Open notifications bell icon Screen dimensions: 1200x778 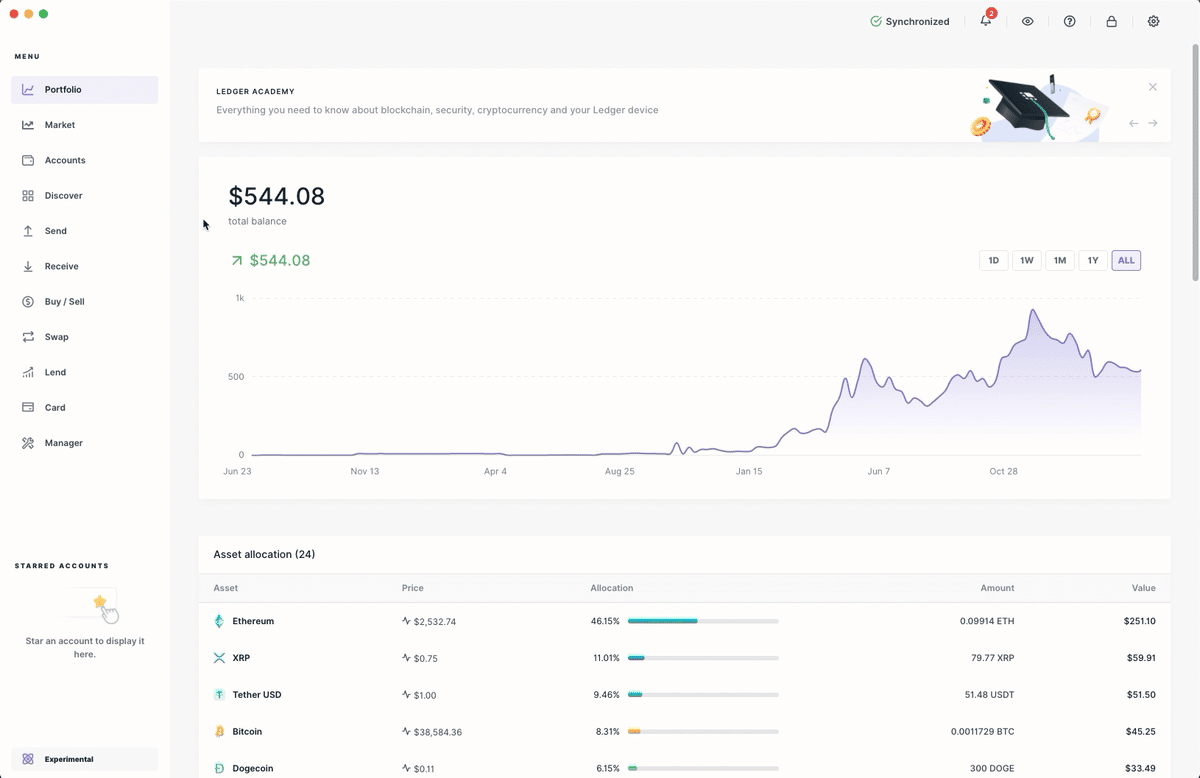tap(986, 21)
